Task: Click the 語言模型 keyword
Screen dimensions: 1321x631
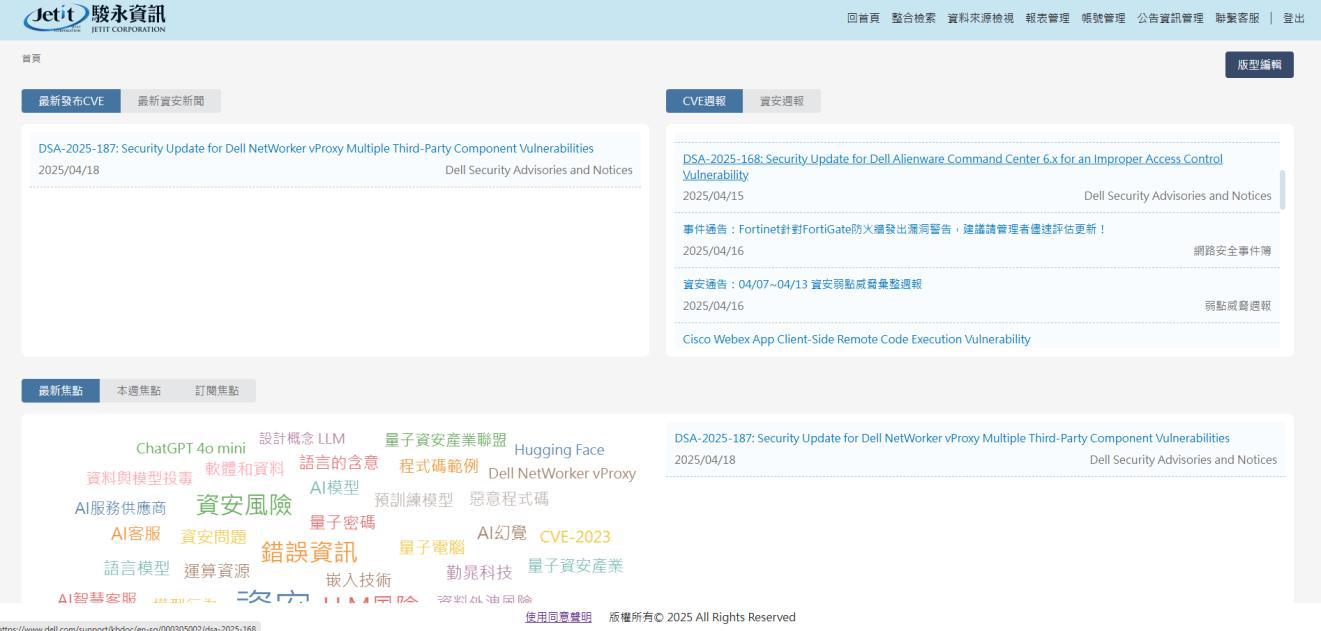Action: tap(137, 568)
